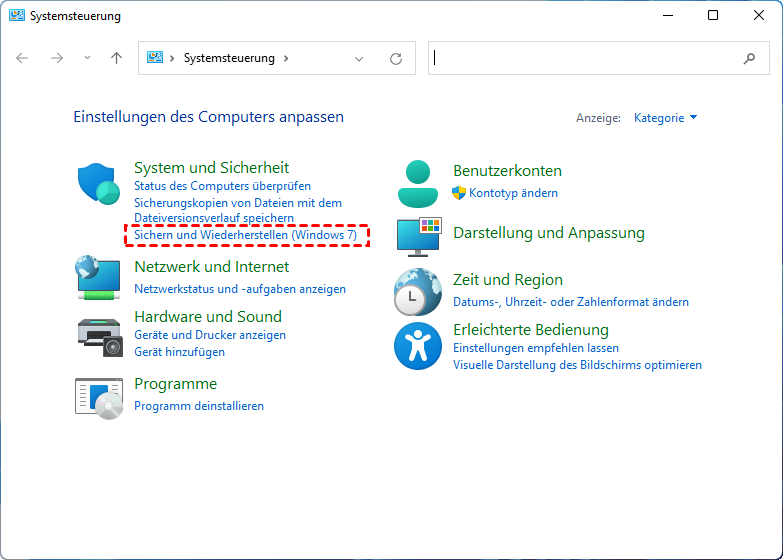Click the Erleichterte Bedienung accessibility icon
The height and width of the screenshot is (560, 783).
click(417, 344)
